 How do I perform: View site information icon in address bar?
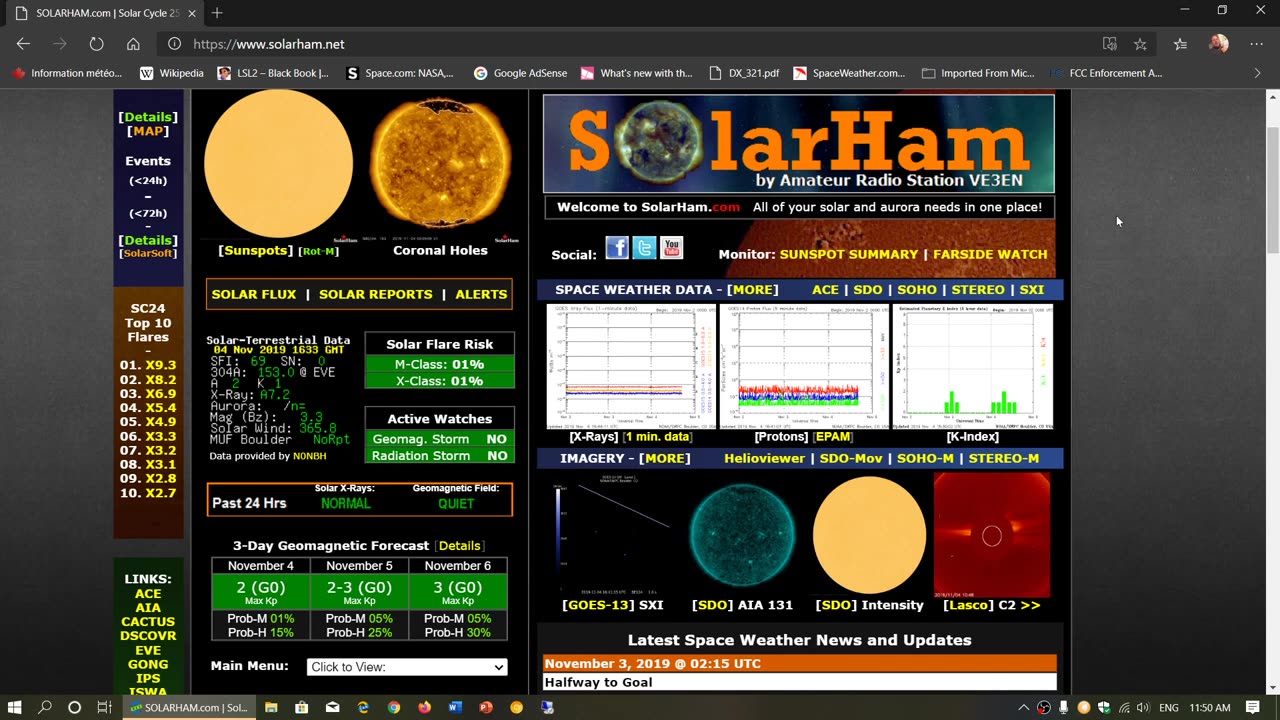[174, 44]
